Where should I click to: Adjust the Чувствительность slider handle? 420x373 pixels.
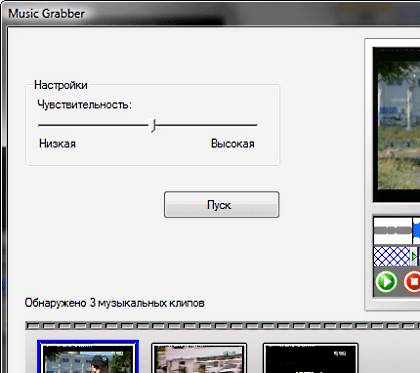154,126
